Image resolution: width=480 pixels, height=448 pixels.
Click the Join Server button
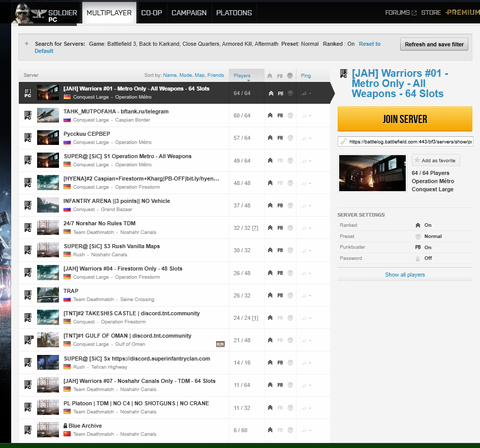(405, 119)
